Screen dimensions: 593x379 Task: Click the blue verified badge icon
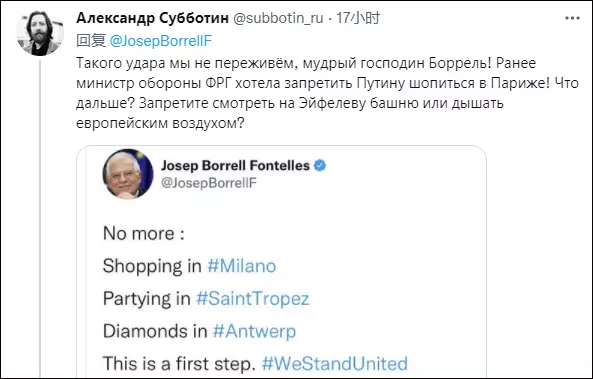pos(320,166)
